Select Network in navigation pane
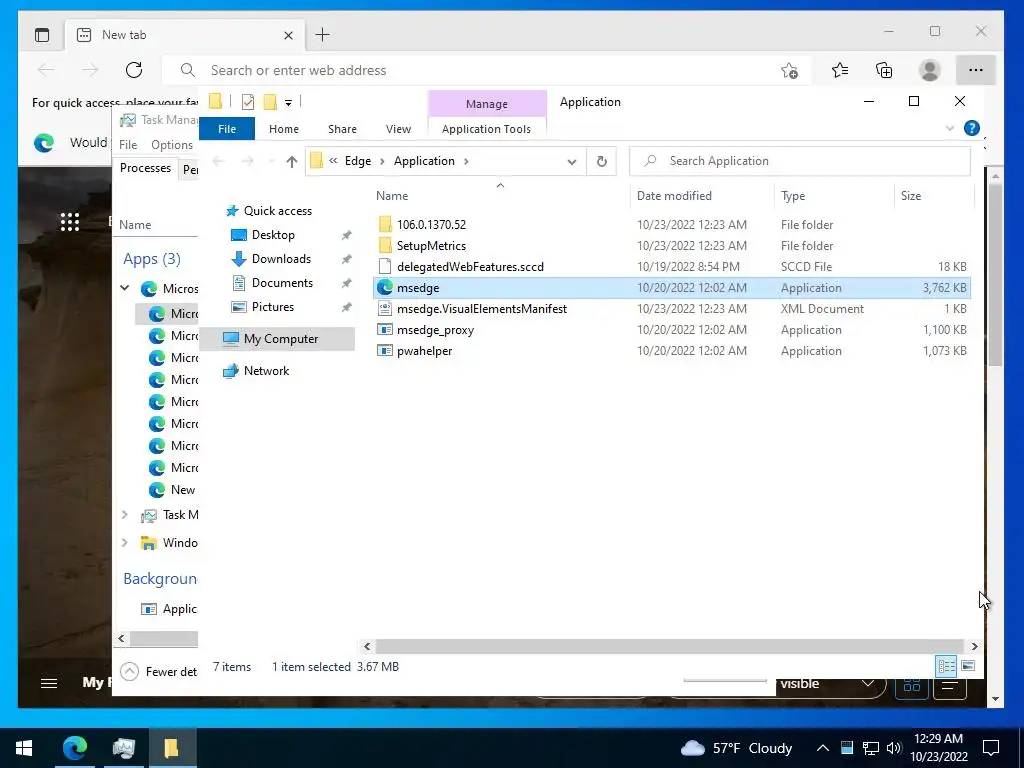Screen dimensions: 1024x768 click(266, 371)
